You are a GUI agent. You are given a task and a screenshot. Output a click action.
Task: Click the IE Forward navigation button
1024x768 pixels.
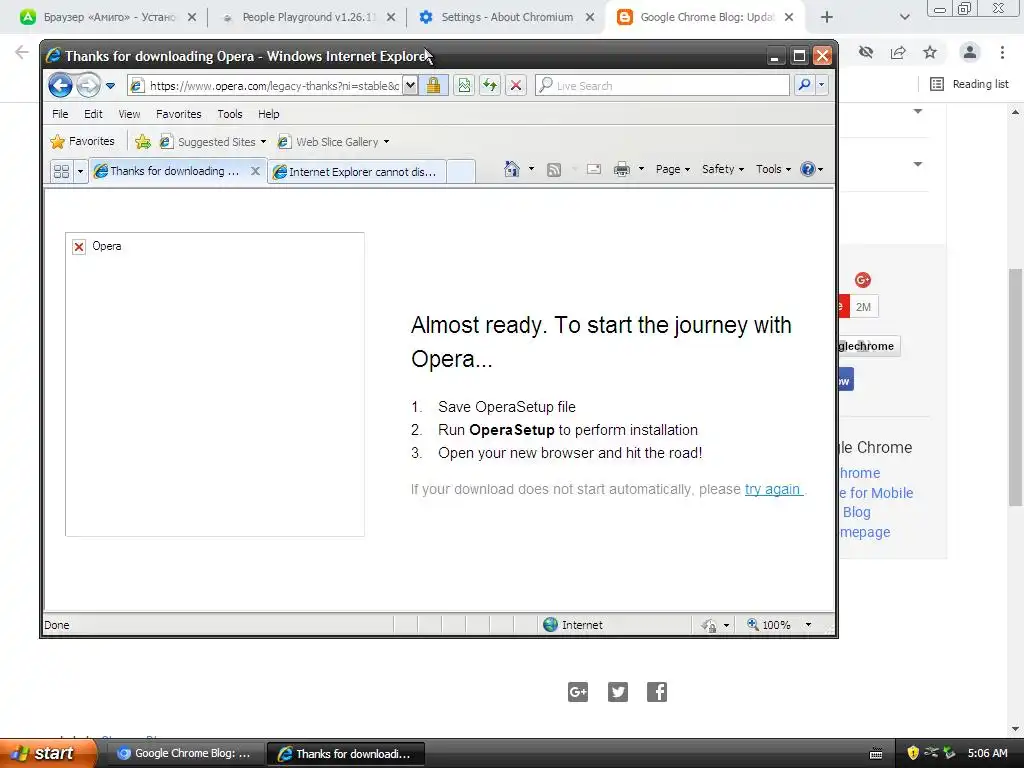coord(88,86)
